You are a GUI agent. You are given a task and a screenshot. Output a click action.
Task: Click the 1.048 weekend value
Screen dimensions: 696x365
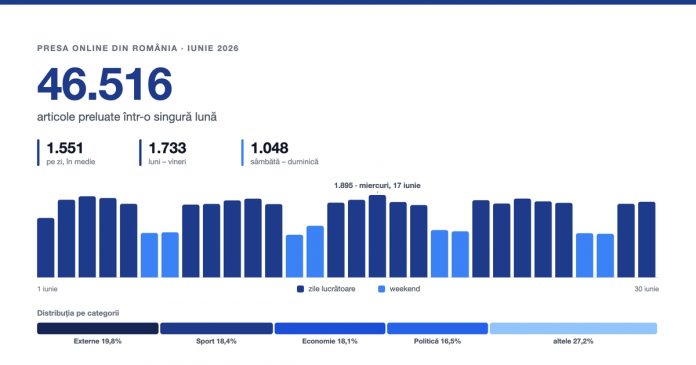(269, 148)
